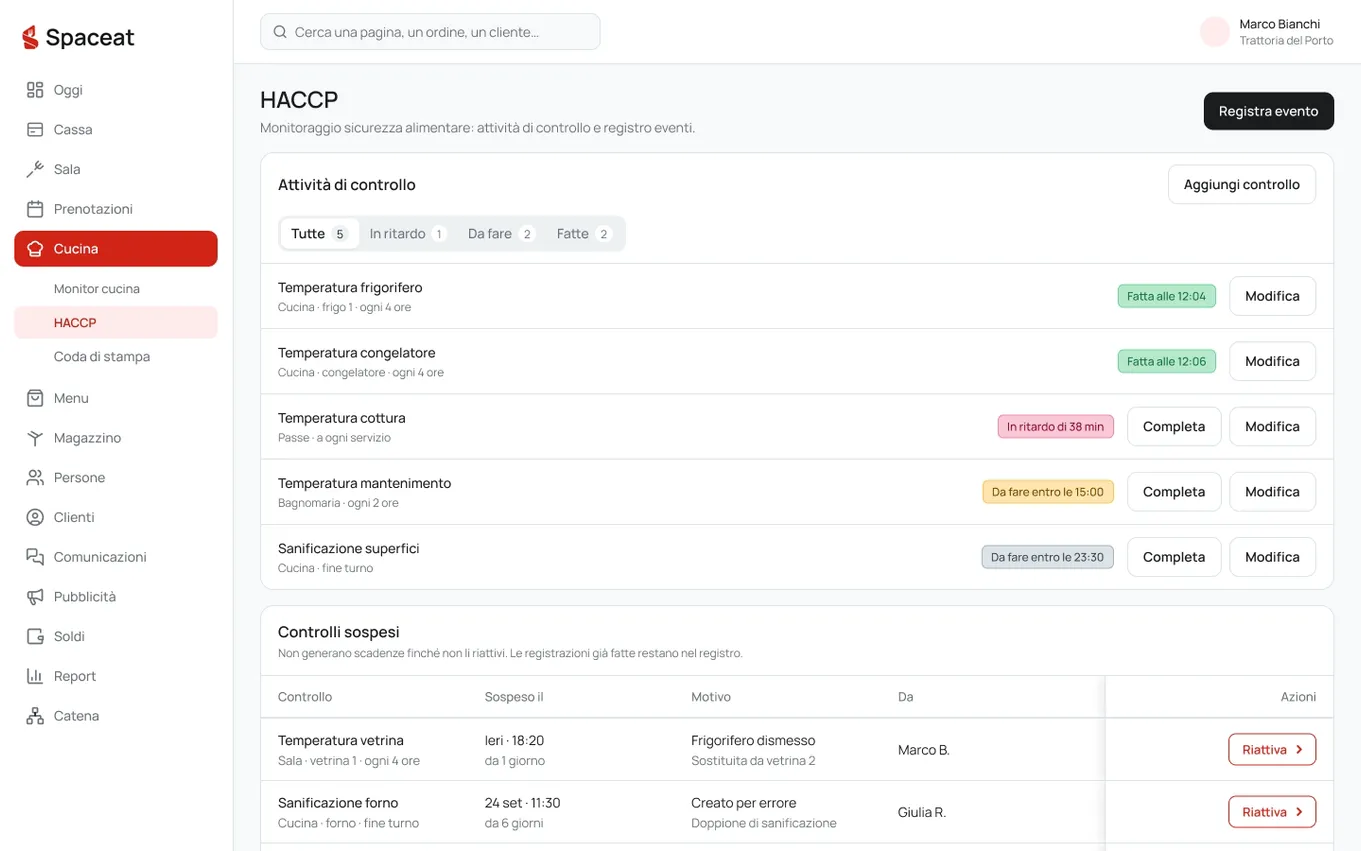This screenshot has width=1361, height=851.
Task: Click the Magazzino icon
Action: (35, 438)
